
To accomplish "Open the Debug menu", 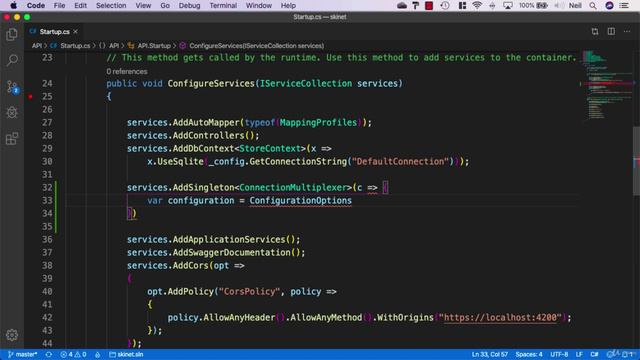I will tap(189, 5).
